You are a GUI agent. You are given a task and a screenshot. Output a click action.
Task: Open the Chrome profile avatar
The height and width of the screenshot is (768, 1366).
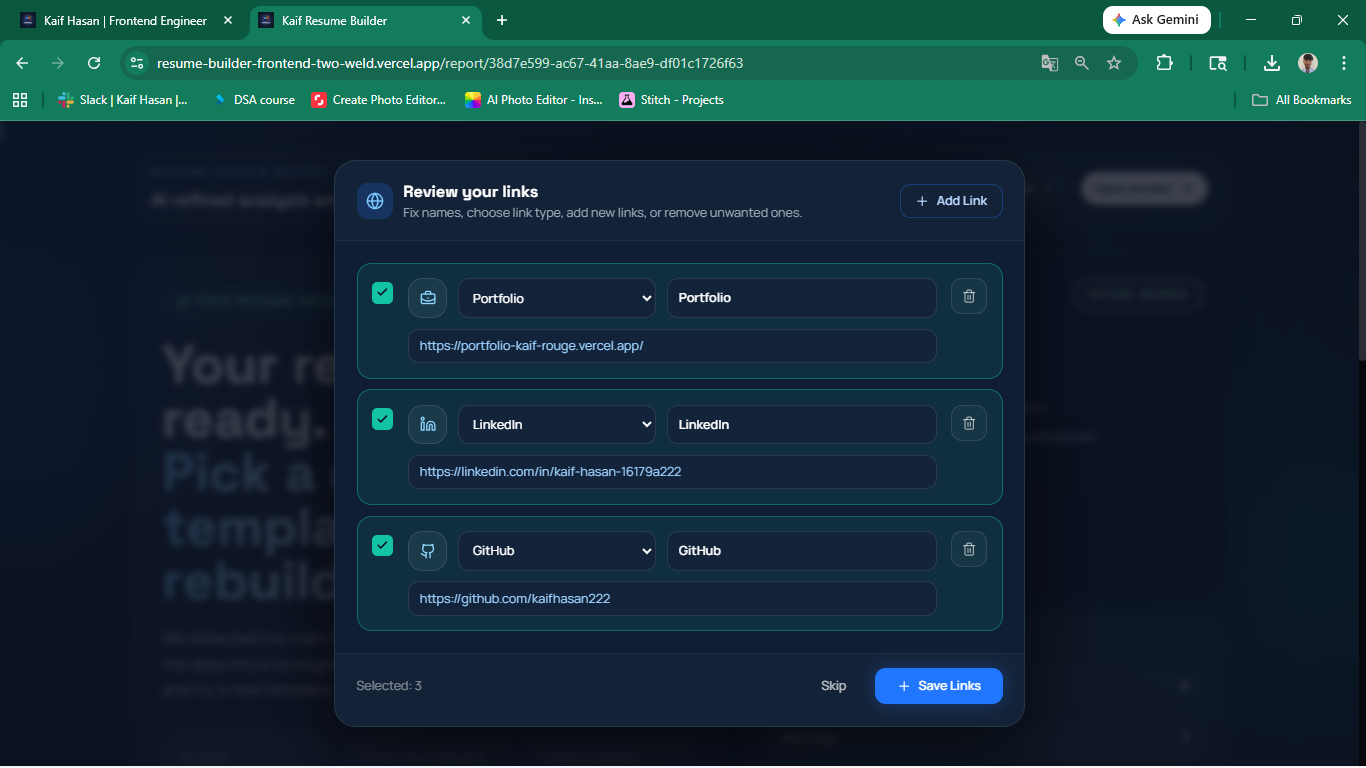coord(1308,63)
